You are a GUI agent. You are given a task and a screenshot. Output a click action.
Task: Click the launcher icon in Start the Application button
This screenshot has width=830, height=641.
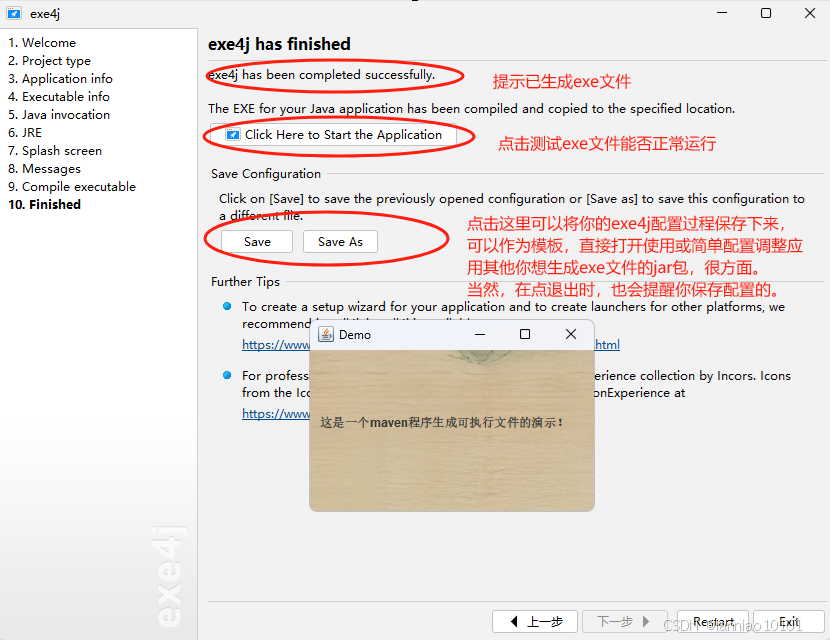pyautogui.click(x=233, y=135)
